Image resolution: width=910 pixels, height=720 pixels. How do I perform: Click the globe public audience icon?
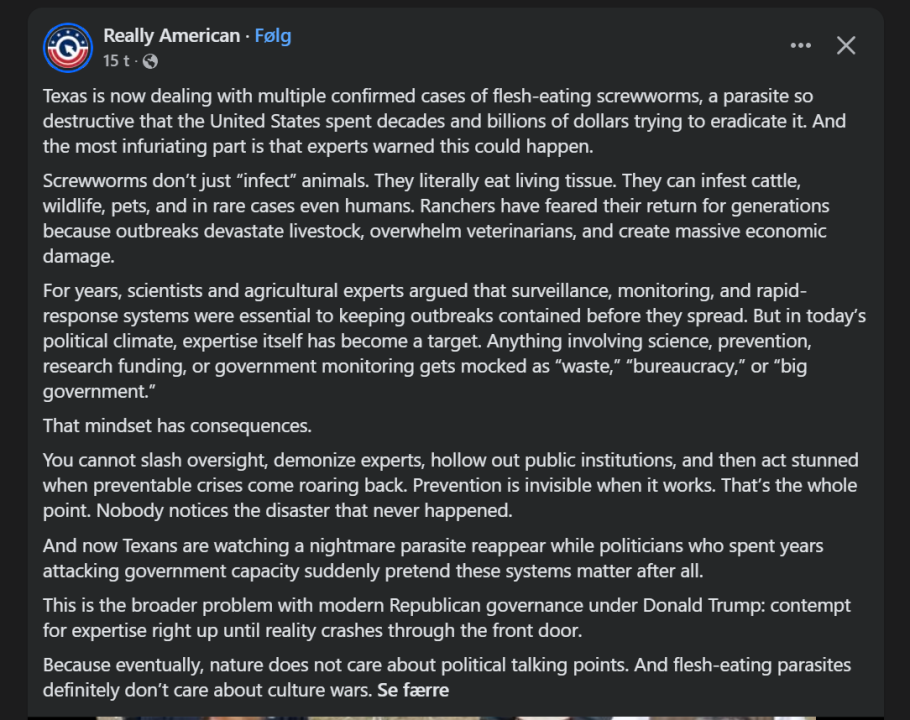150,61
